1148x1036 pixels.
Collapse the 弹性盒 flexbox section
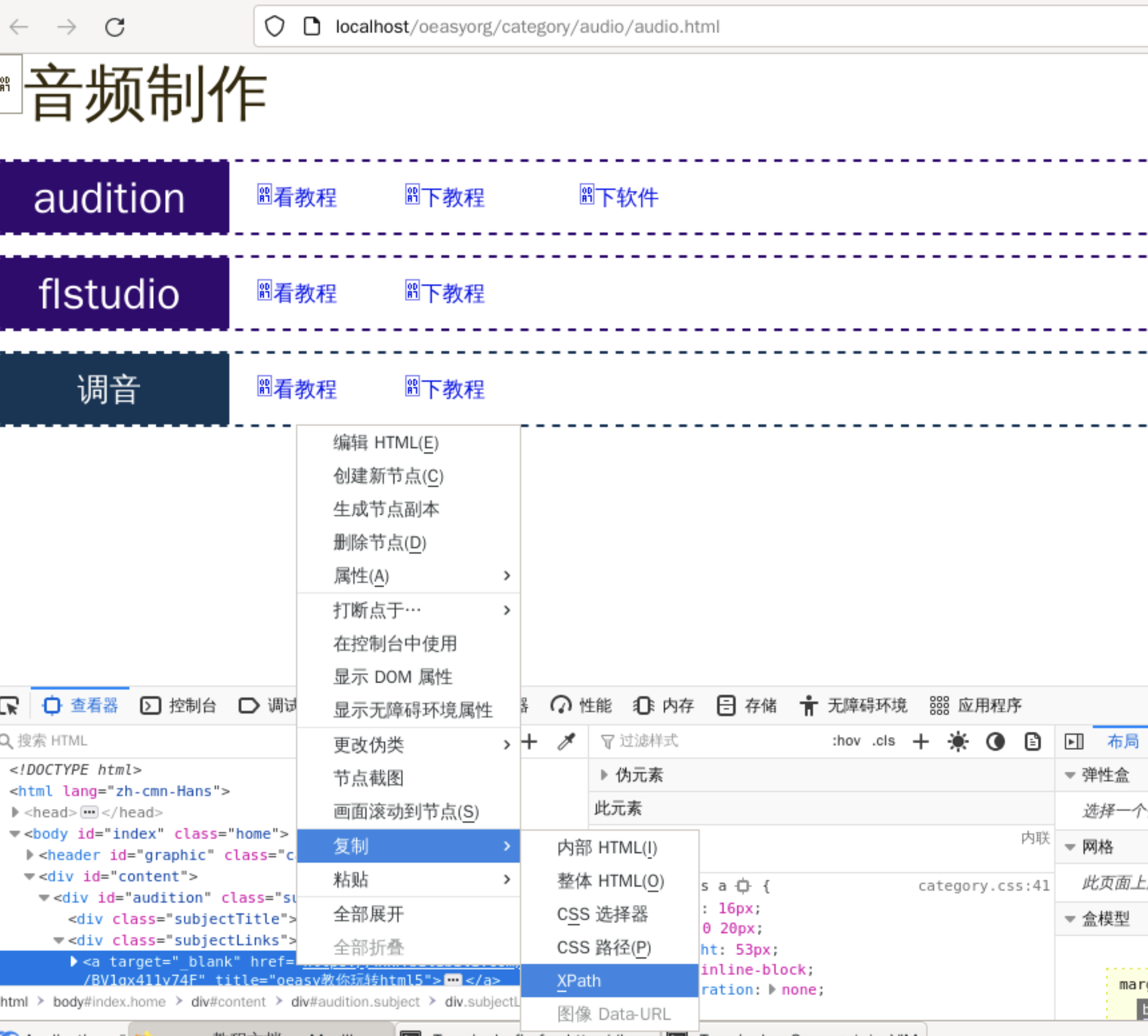coord(1070,775)
